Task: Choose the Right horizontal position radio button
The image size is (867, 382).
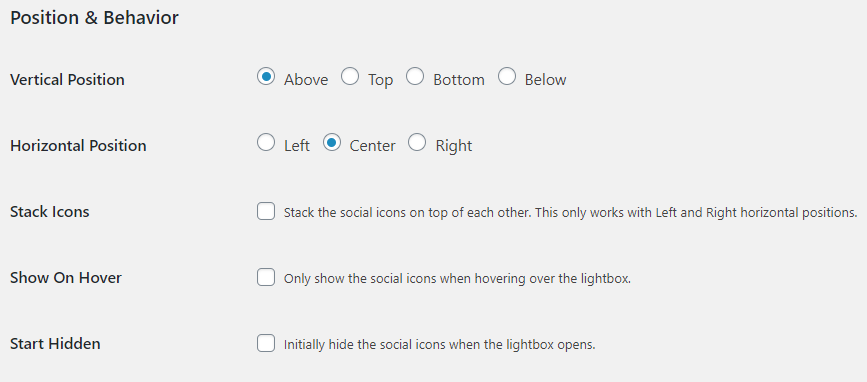Action: (x=417, y=143)
